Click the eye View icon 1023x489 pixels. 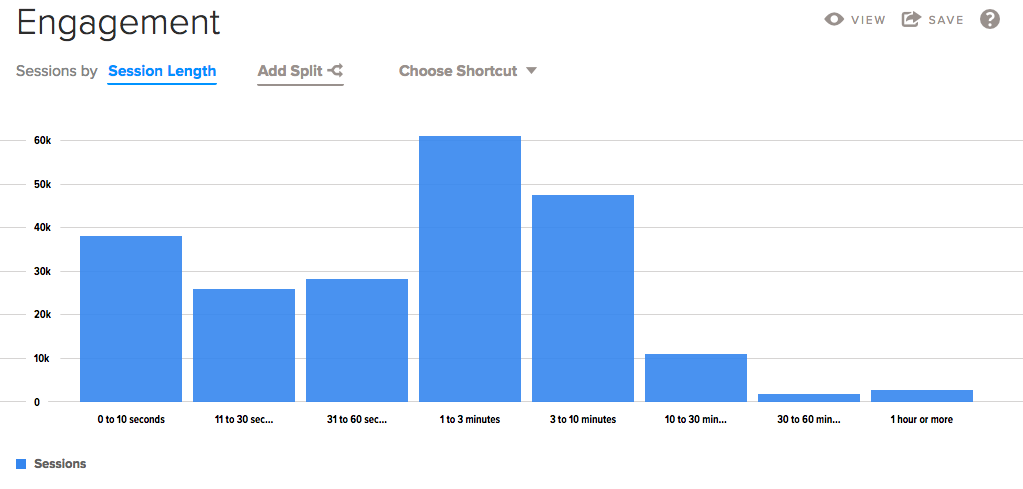[x=834, y=19]
